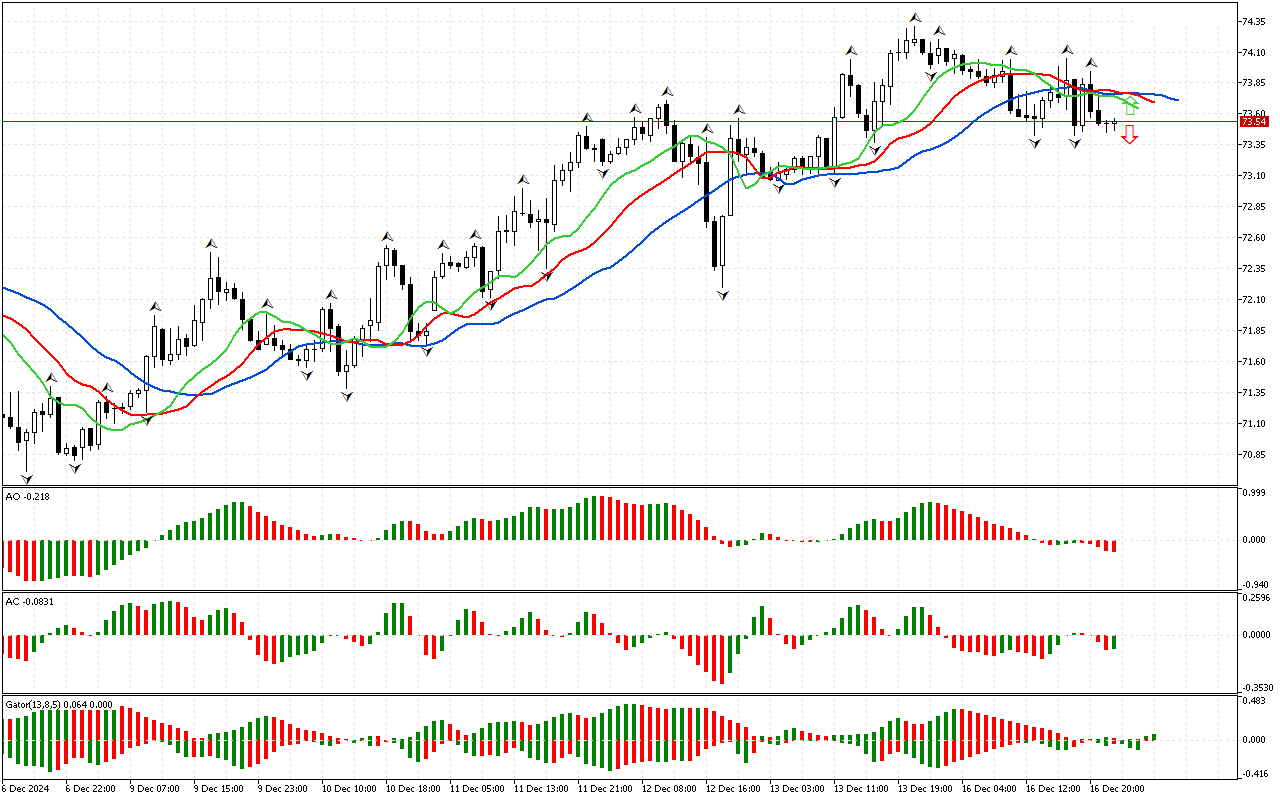Select the up fractal above the chart's highest candle

pyautogui.click(x=914, y=17)
